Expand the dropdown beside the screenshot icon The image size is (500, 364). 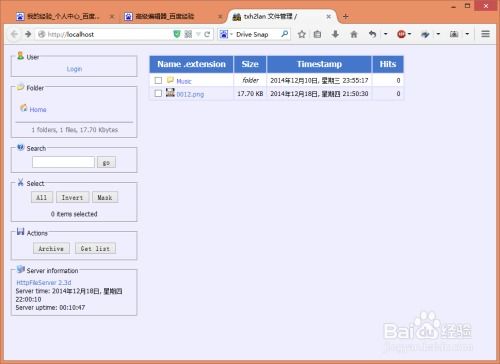point(467,34)
